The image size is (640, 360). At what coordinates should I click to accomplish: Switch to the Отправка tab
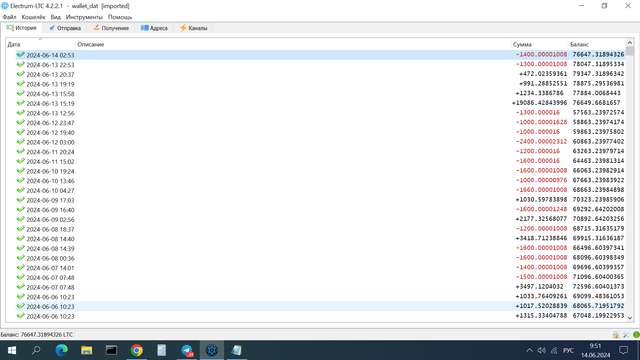(64, 28)
